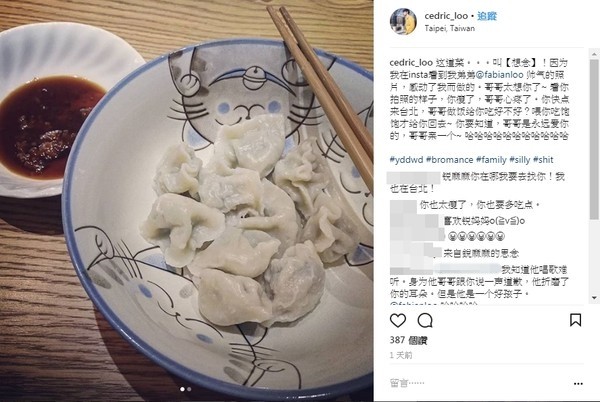Open comments via the speech bubble icon

[425, 320]
